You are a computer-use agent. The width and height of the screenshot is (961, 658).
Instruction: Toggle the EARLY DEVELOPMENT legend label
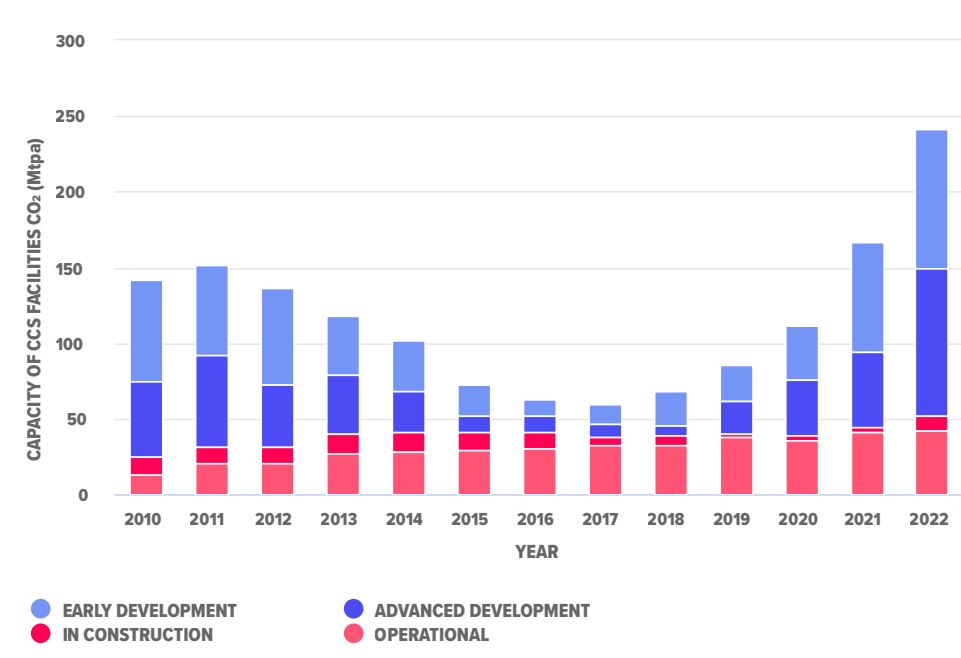pyautogui.click(x=150, y=611)
